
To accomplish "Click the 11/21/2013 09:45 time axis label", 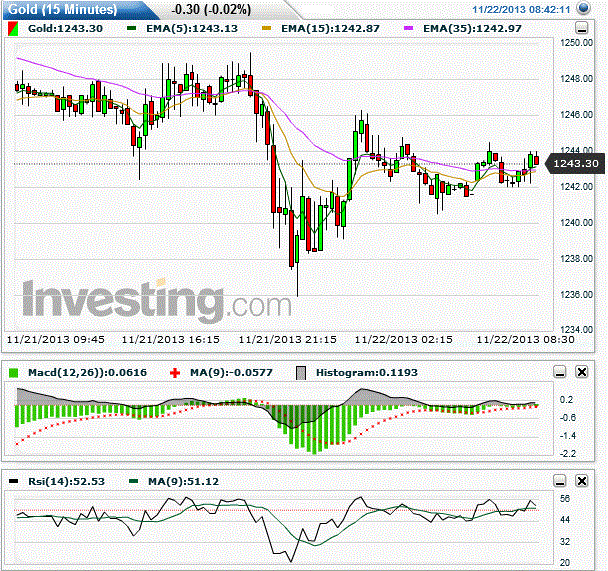I will 56,340.
